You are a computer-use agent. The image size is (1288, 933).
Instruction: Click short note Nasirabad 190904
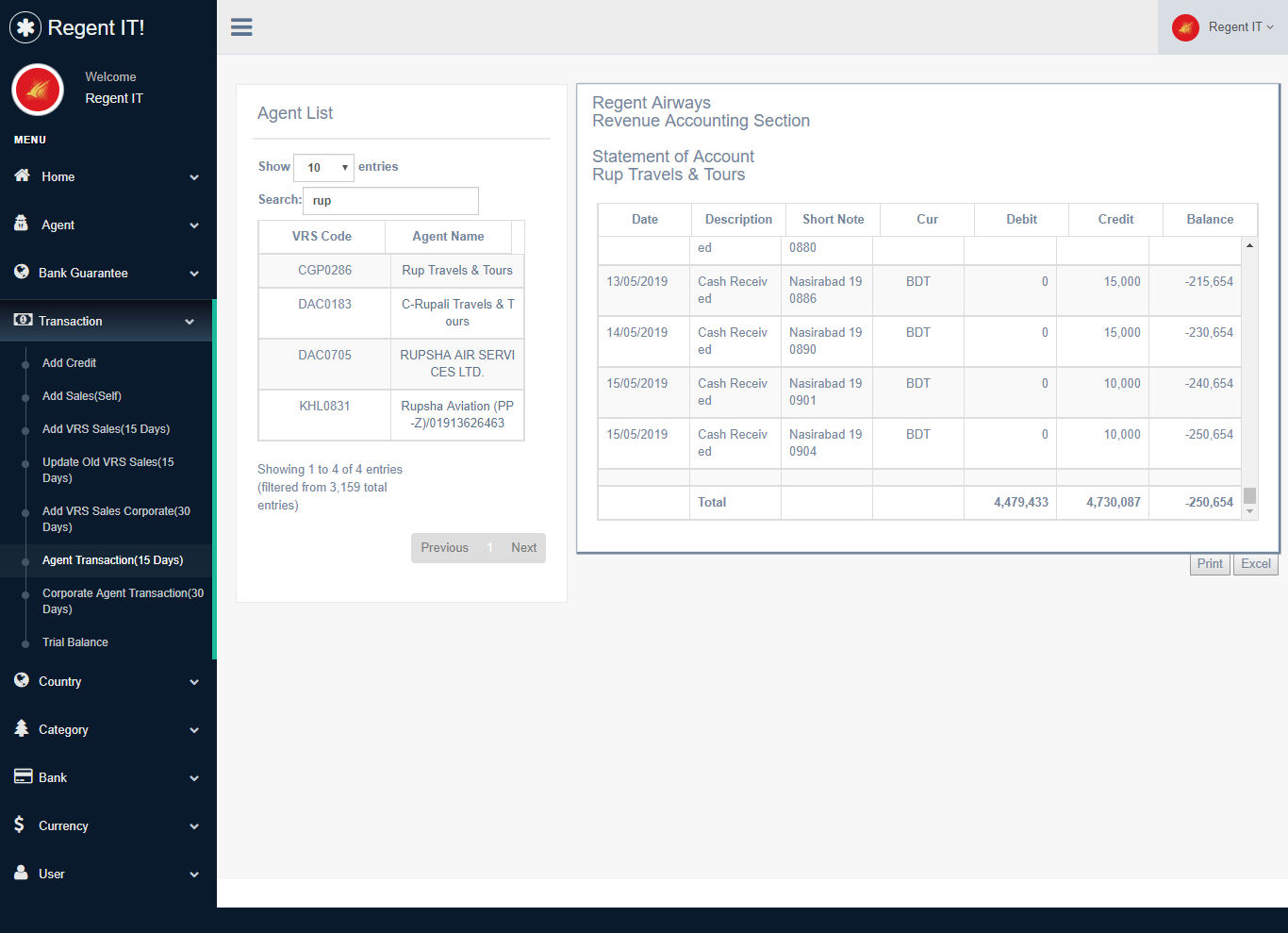point(825,443)
